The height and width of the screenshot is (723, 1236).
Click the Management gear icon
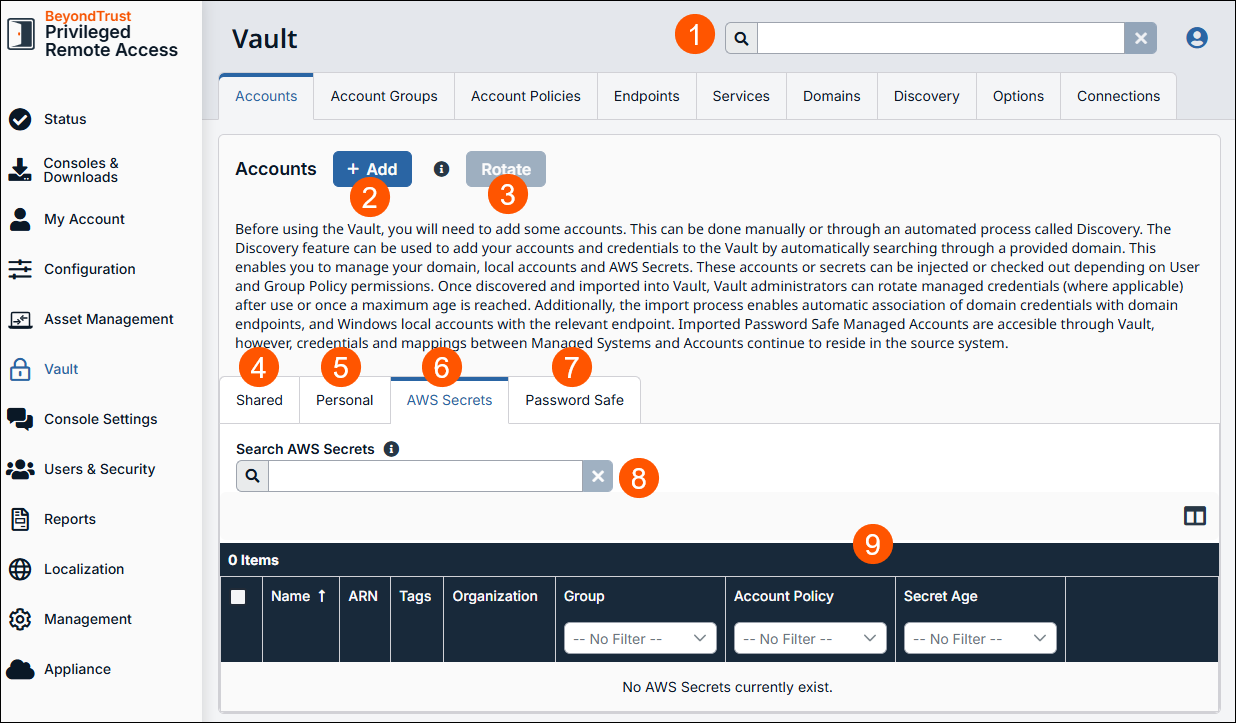click(21, 619)
